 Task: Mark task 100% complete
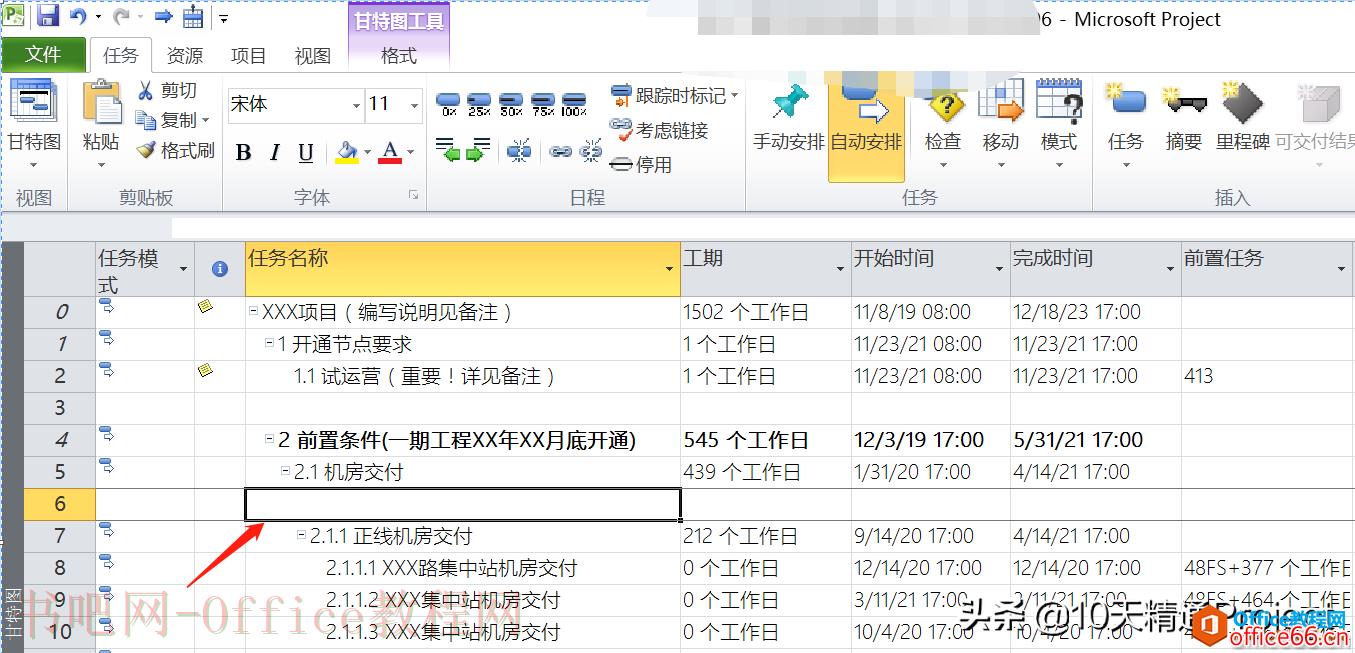click(574, 105)
